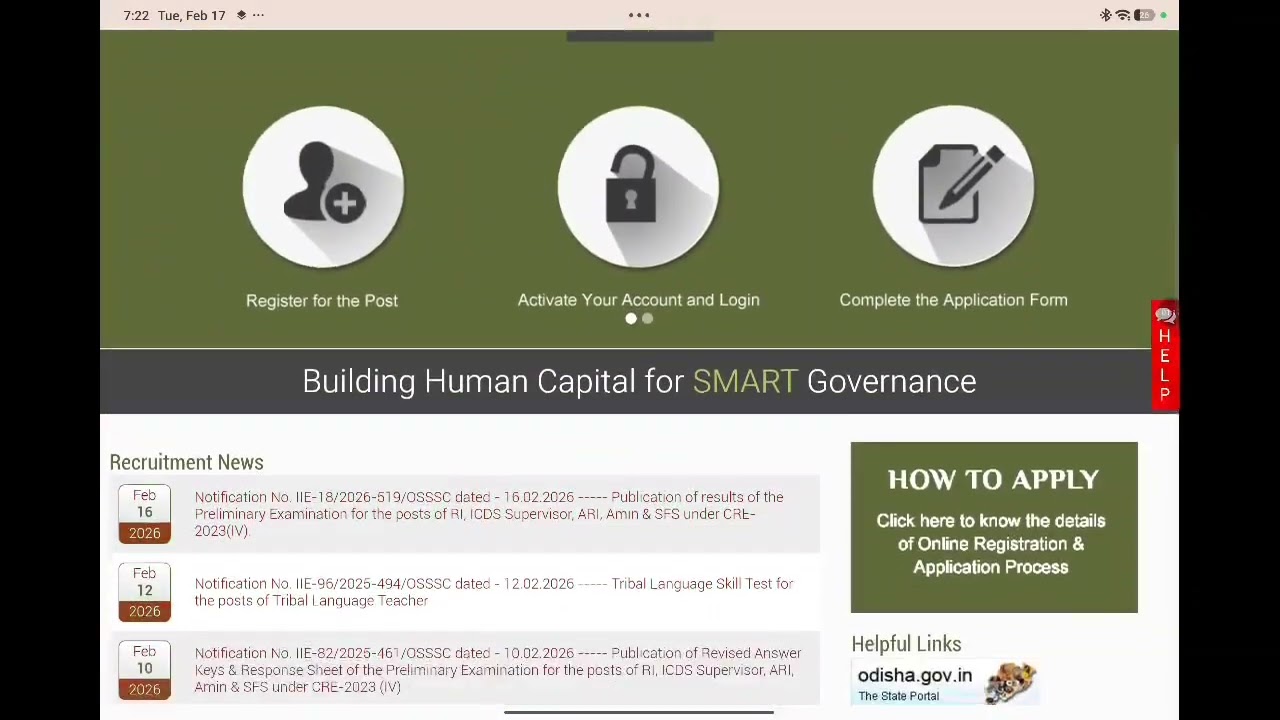Open Tribal Language Skill Test notification
Image resolution: width=1280 pixels, height=720 pixels.
coord(494,592)
